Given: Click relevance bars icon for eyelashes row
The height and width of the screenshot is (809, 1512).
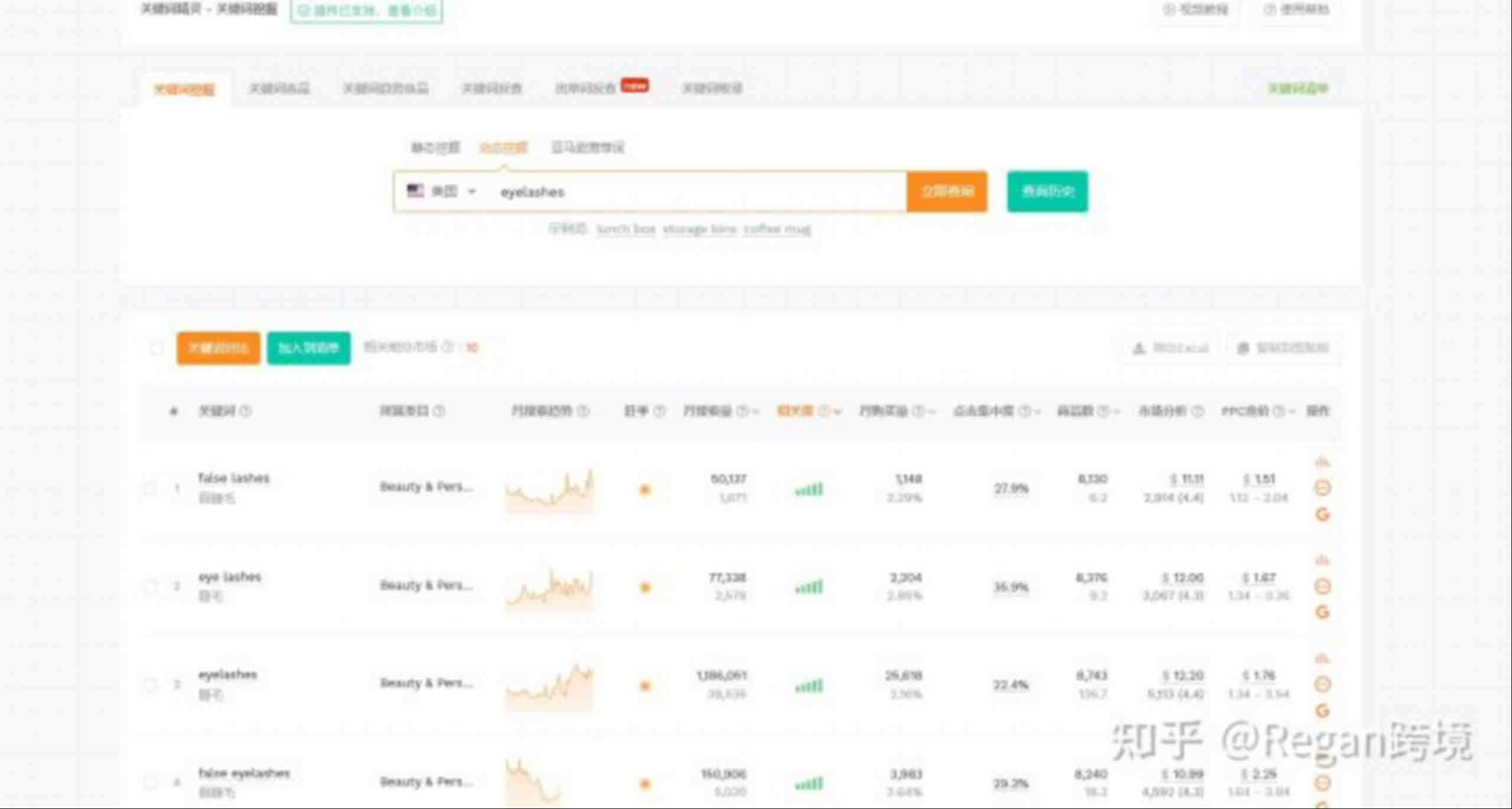Looking at the screenshot, I should click(x=809, y=685).
